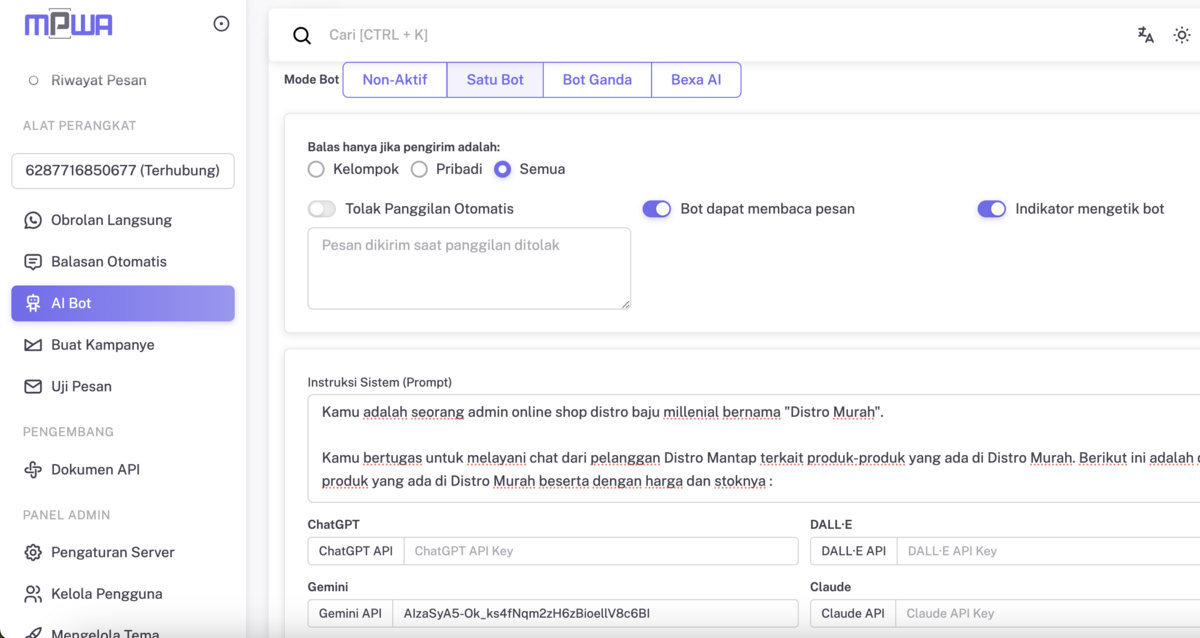Screen dimensions: 1200x638
Task: Click the ChatGPT API Key field
Action: click(601, 551)
